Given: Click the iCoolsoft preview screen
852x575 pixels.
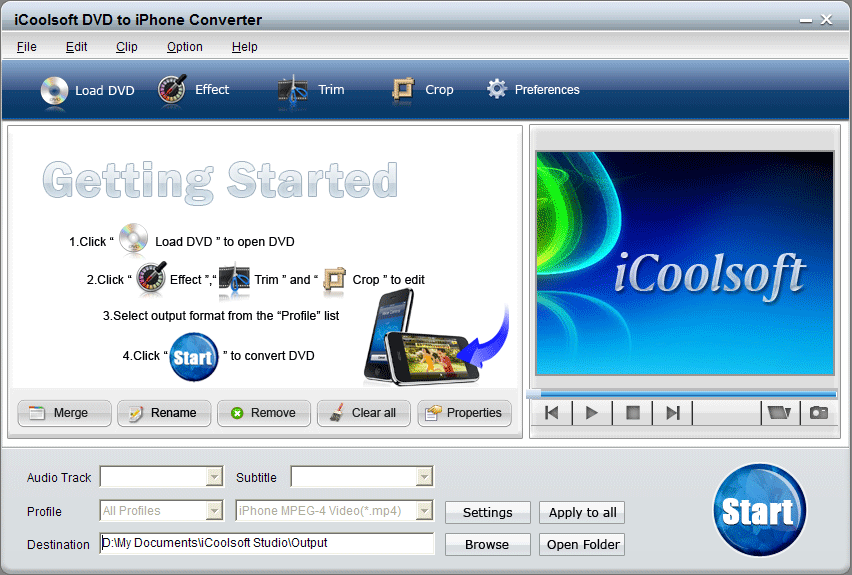Looking at the screenshot, I should pyautogui.click(x=685, y=263).
